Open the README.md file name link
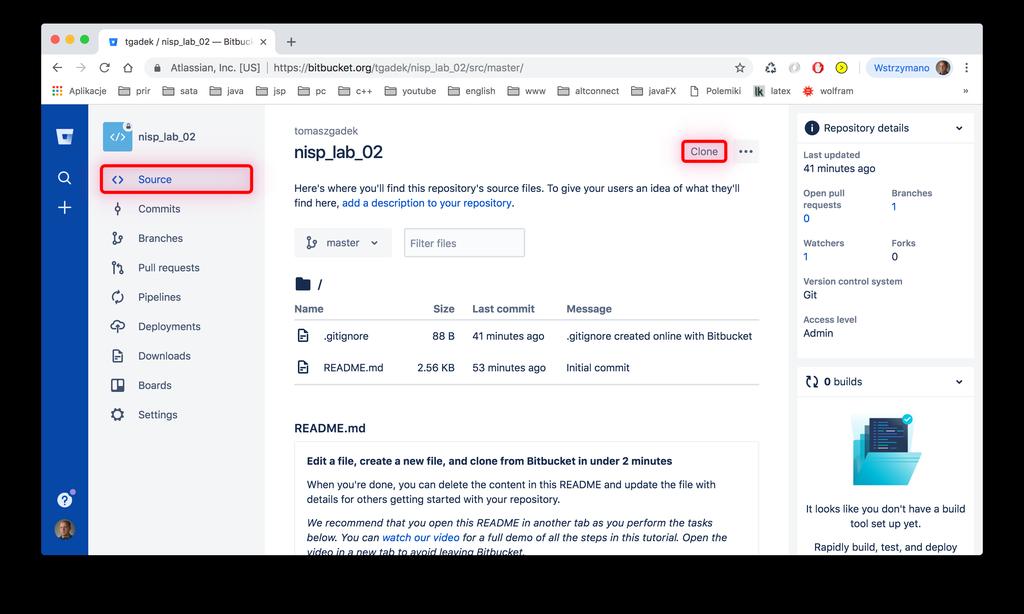 pos(353,368)
